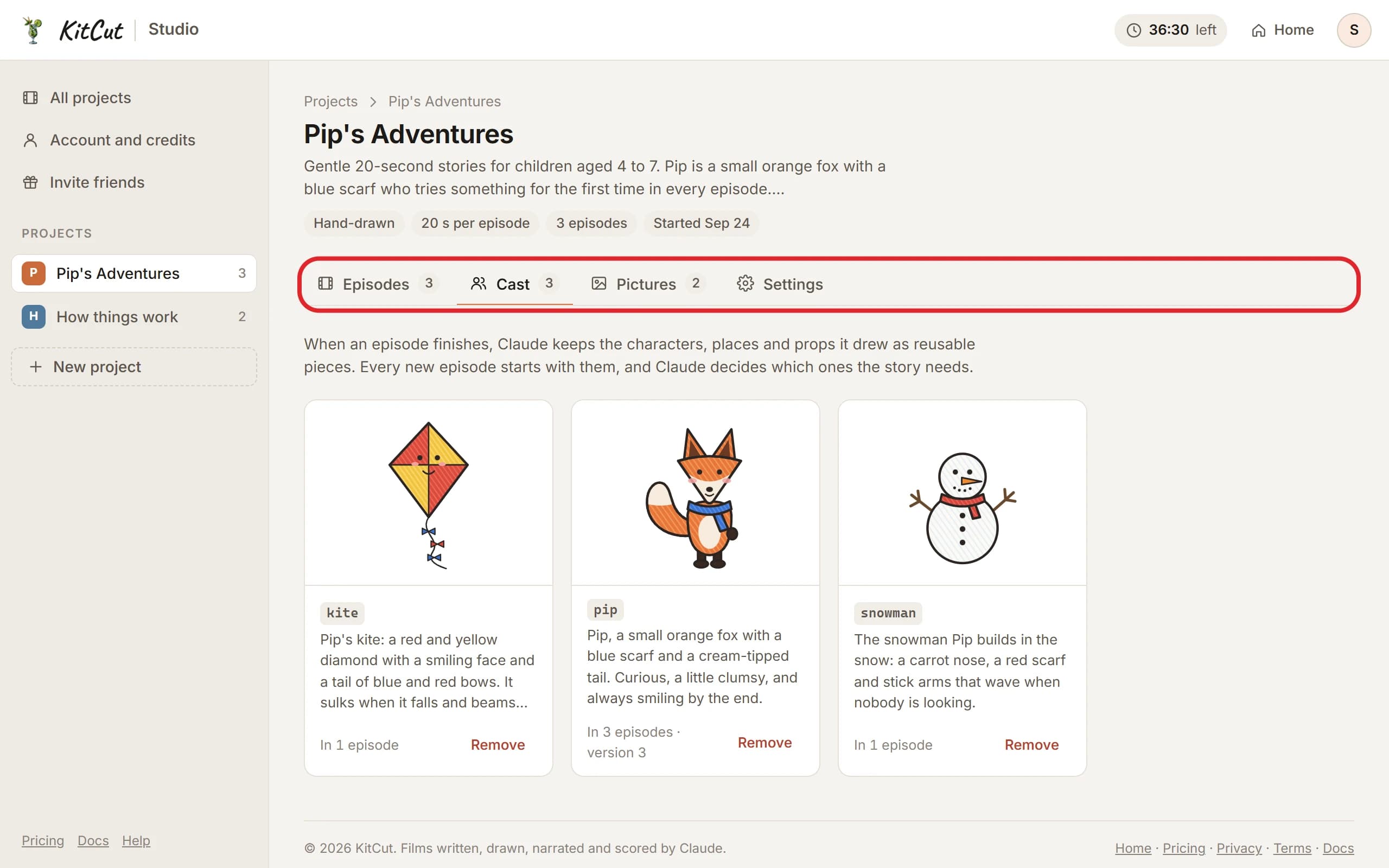Open Help link in sidebar footer
Viewport: 1389px width, 868px height.
click(136, 840)
